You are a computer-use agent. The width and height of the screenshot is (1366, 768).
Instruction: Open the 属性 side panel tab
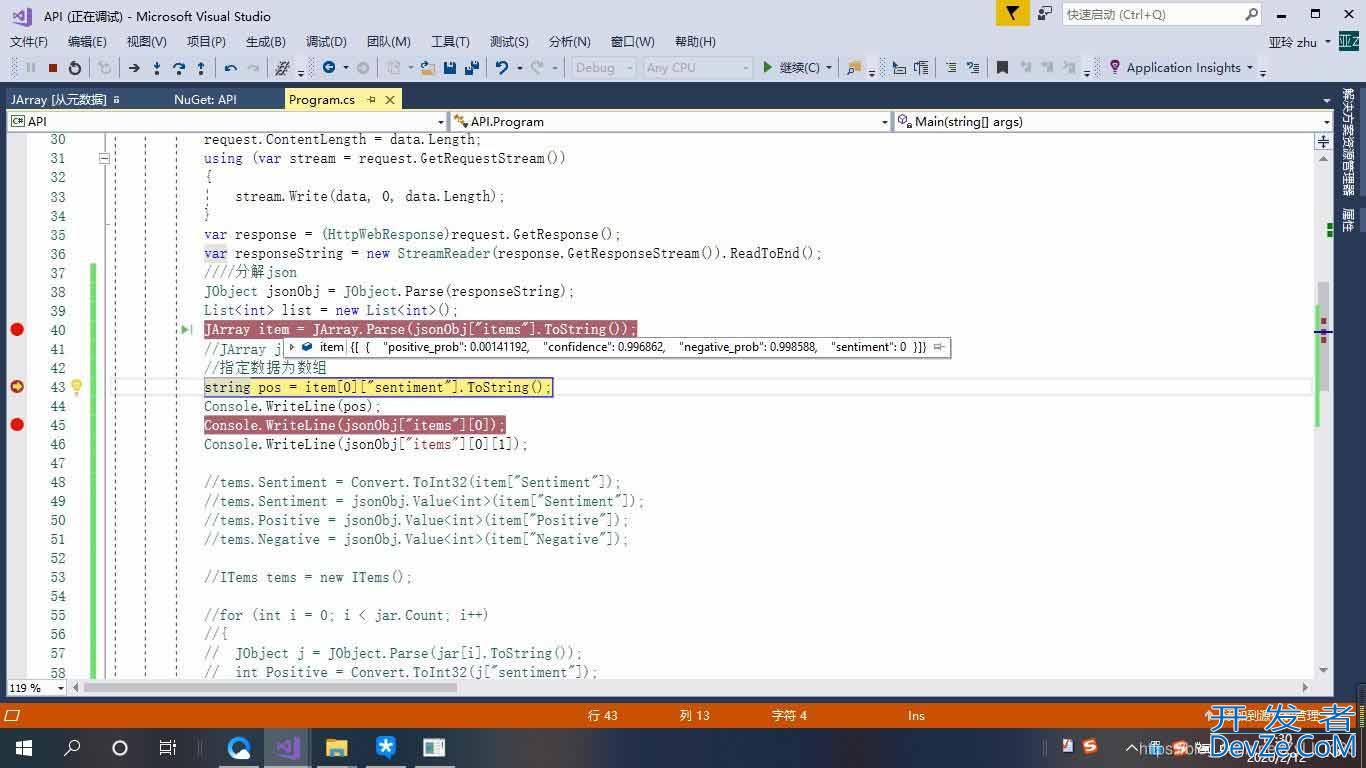(1349, 221)
